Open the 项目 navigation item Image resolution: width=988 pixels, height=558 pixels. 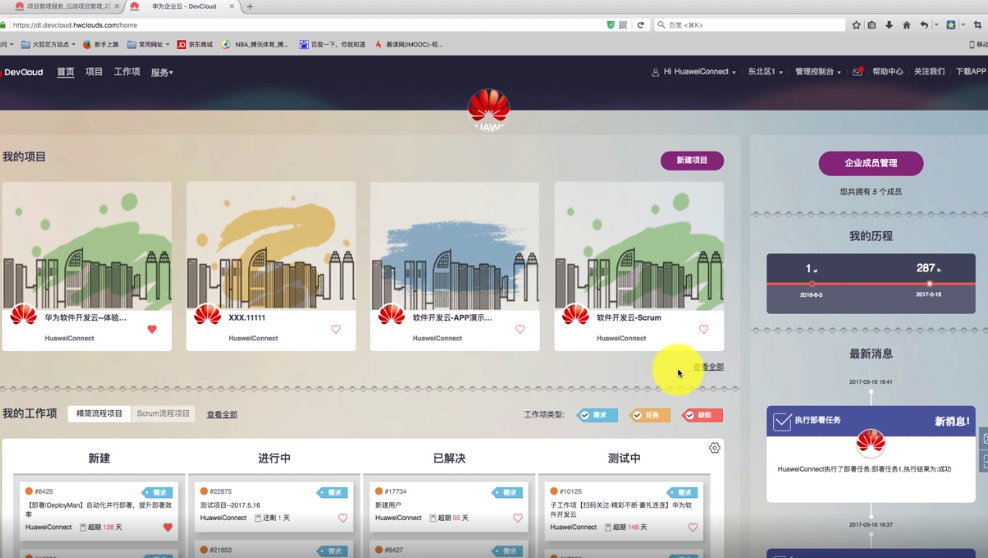pos(94,72)
